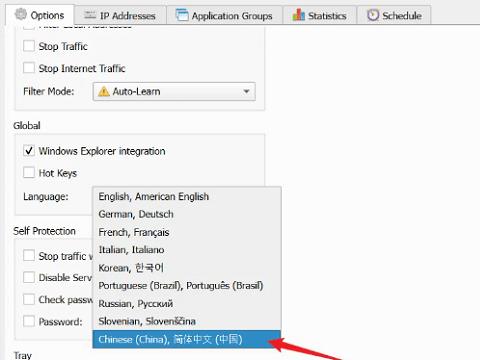Select Slovenian, Slovenščina language option
This screenshot has width=480, height=360.
pos(187,321)
